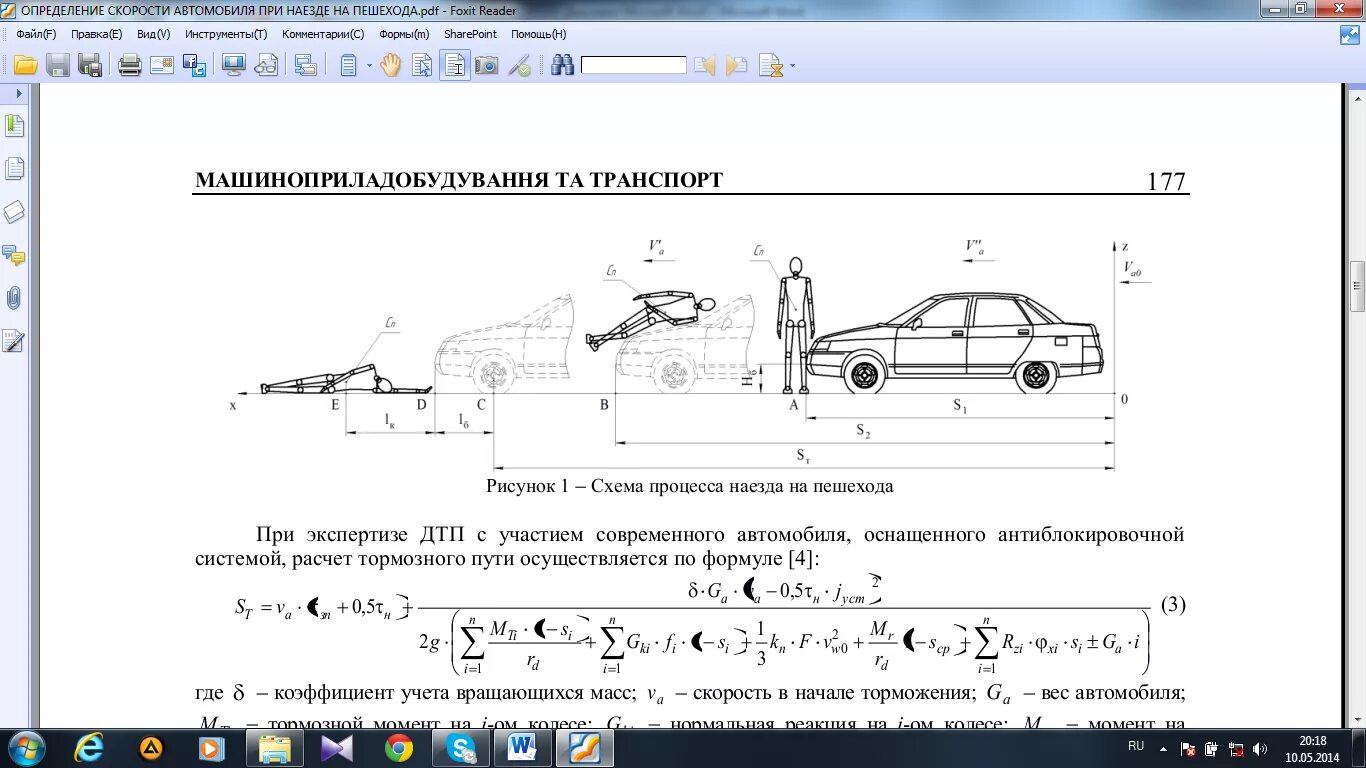The width and height of the screenshot is (1366, 768).
Task: Click the vertical scrollbar thumb
Action: [x=1358, y=287]
